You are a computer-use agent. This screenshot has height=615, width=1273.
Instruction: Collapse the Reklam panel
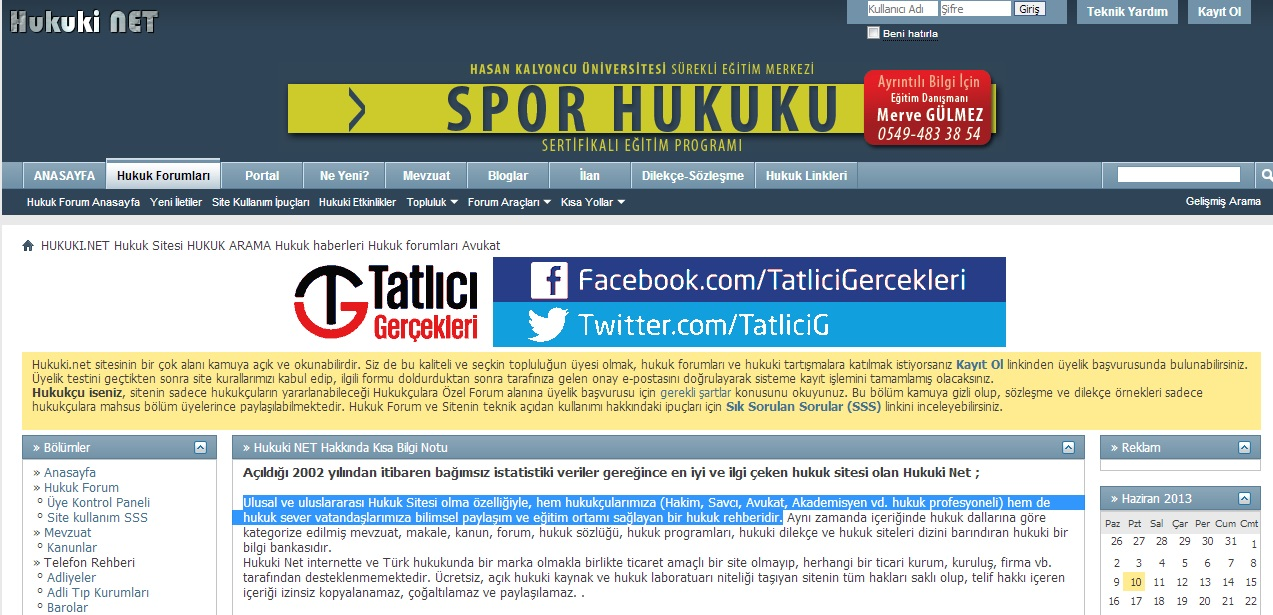click(1245, 448)
